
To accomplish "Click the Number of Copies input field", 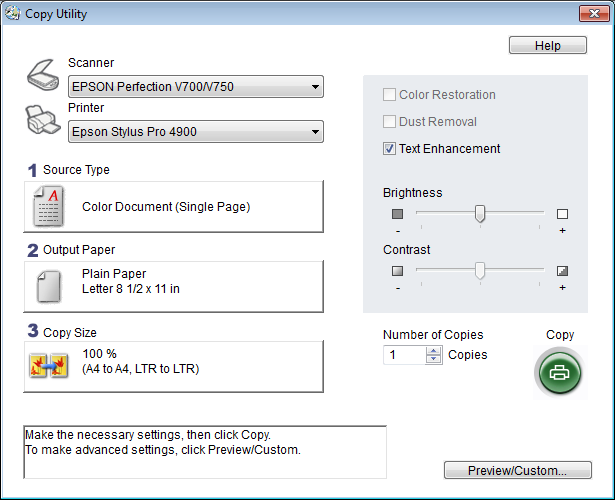I will 404,355.
